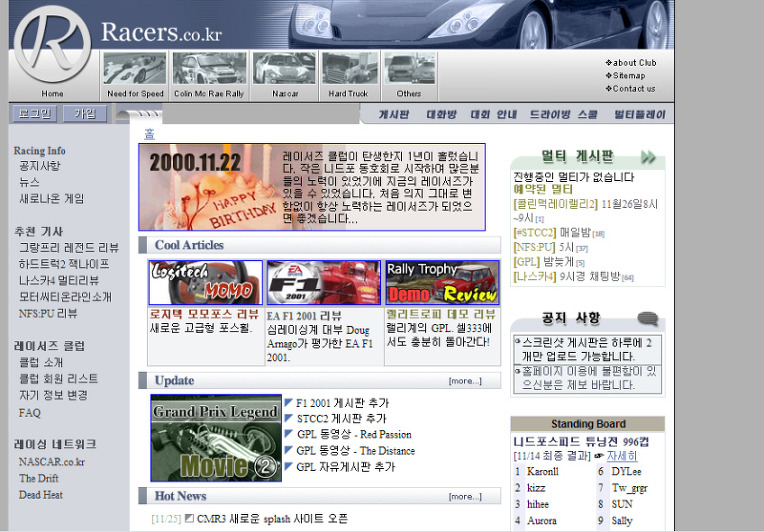Click [more...] in the Update header
Image resolution: width=764 pixels, height=532 pixels.
pyautogui.click(x=465, y=381)
